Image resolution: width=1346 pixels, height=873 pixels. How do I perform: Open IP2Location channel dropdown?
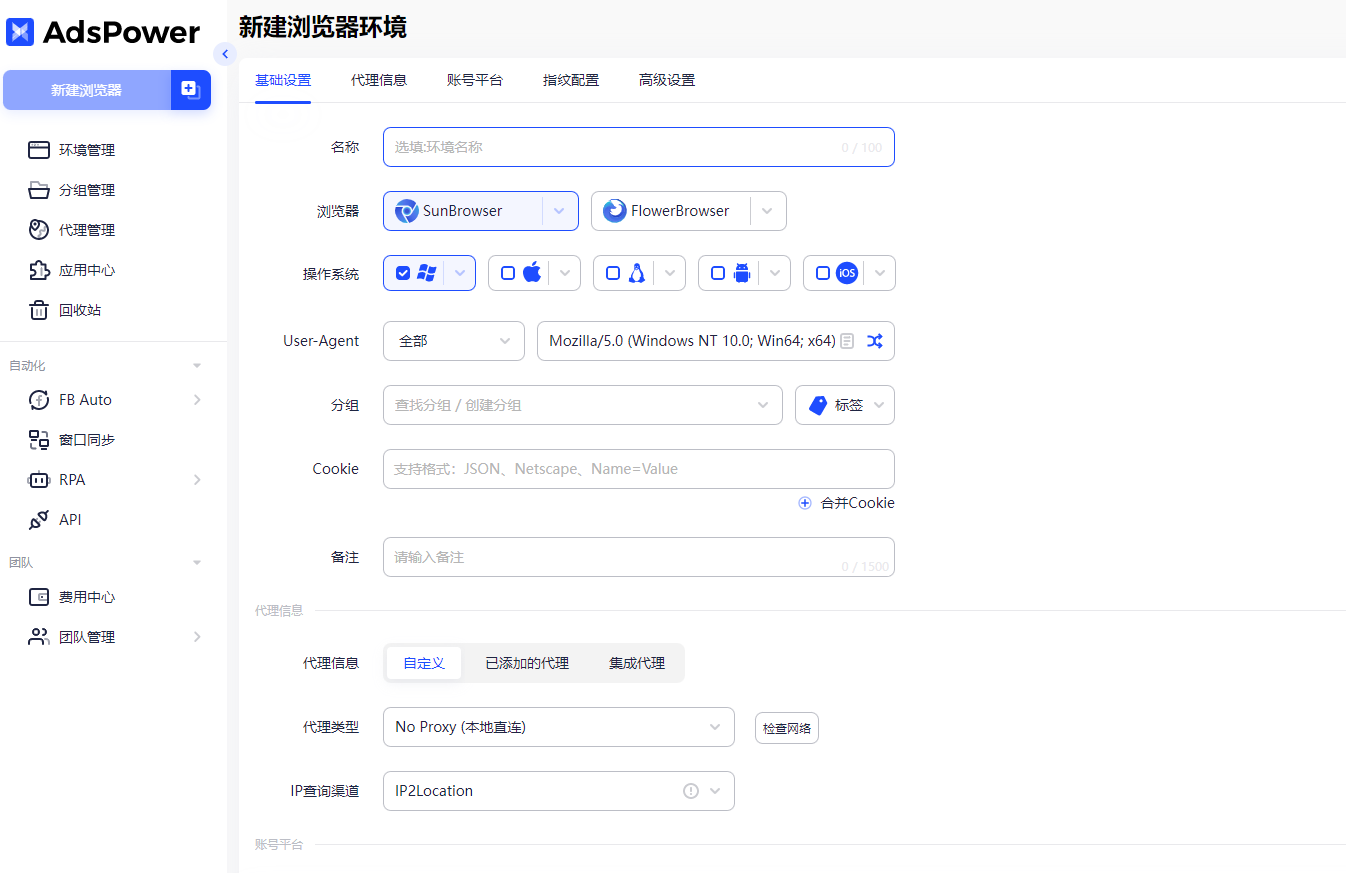point(559,791)
